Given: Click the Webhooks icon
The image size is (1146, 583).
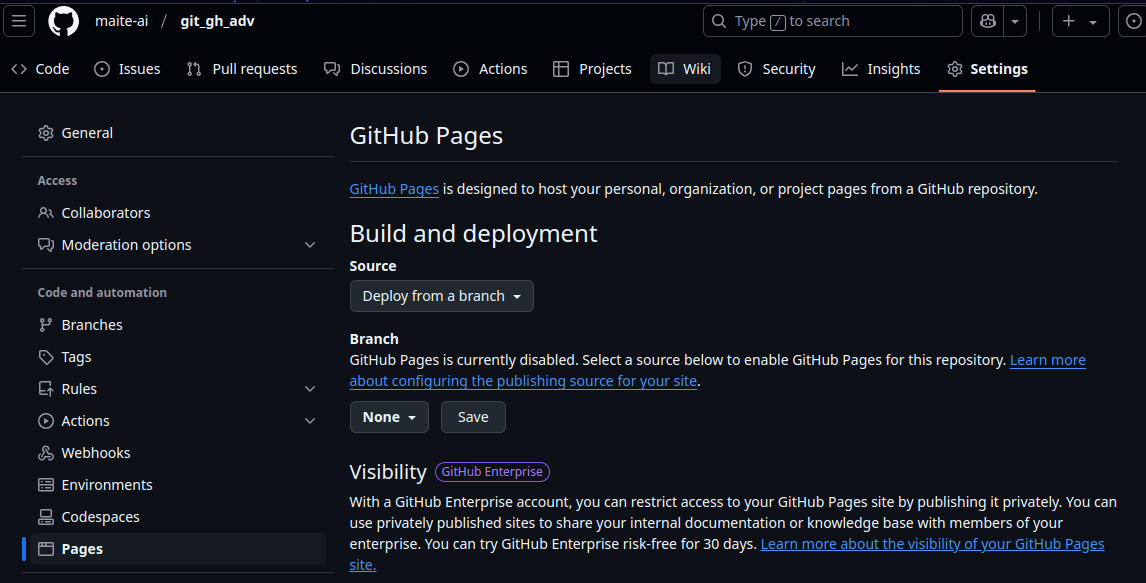Looking at the screenshot, I should pyautogui.click(x=46, y=453).
